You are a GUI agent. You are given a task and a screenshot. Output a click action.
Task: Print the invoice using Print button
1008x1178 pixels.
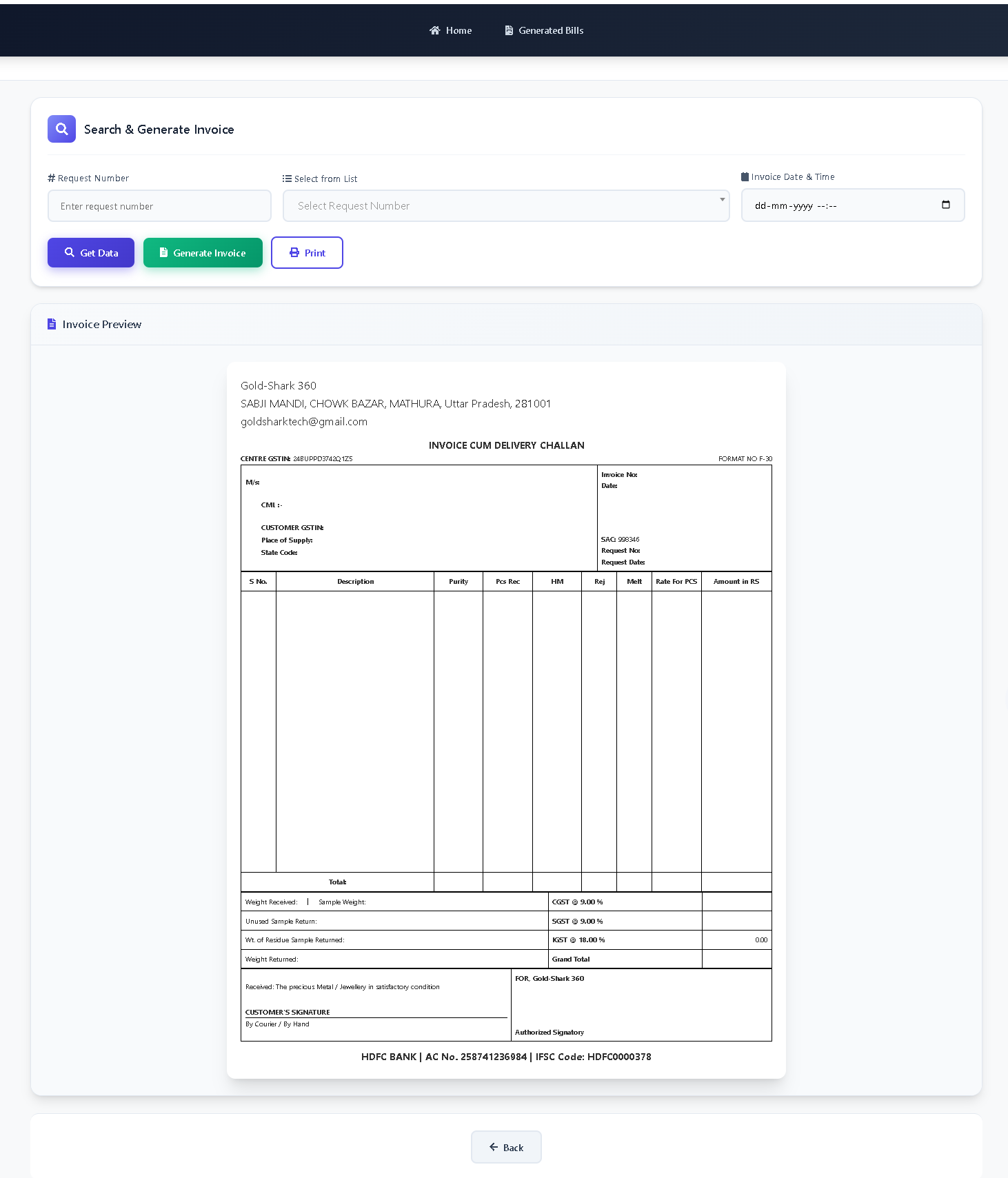(307, 253)
